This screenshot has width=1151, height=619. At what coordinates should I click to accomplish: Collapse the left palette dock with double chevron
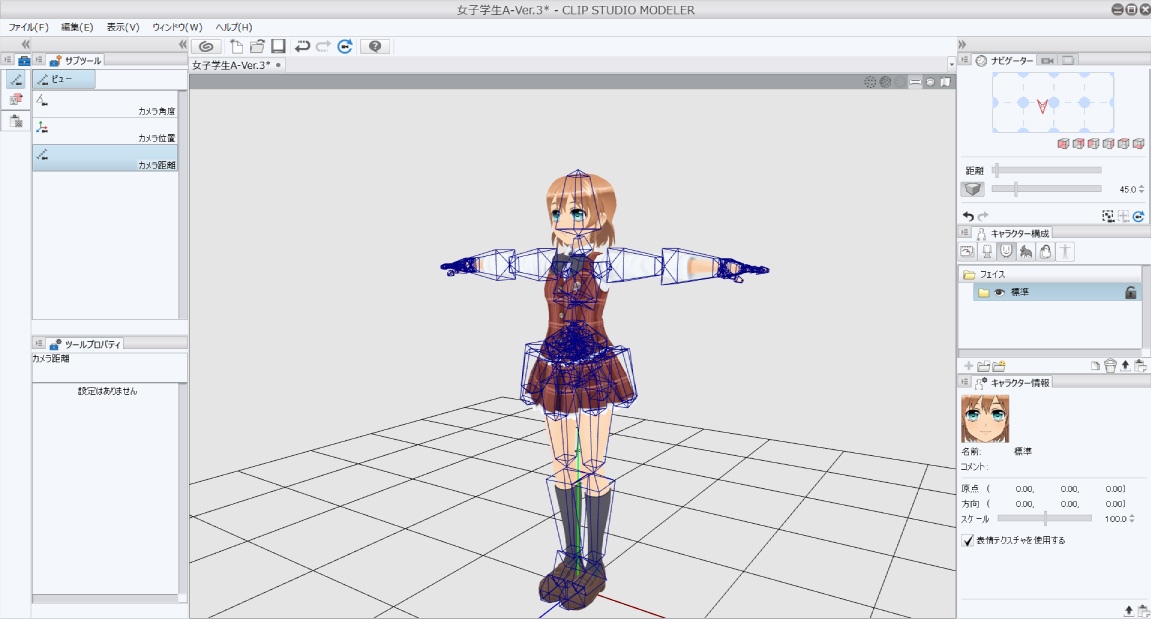(x=26, y=45)
